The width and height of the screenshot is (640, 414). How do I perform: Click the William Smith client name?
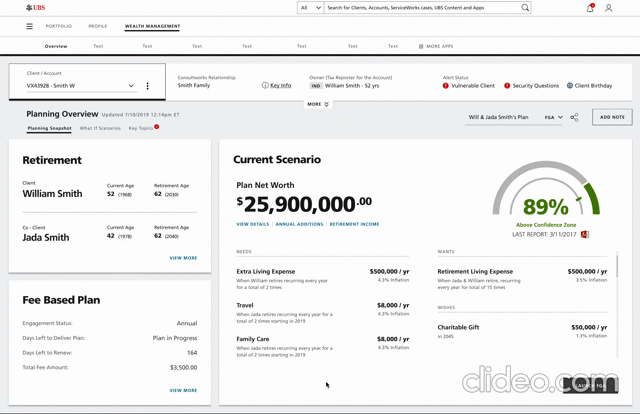52,194
